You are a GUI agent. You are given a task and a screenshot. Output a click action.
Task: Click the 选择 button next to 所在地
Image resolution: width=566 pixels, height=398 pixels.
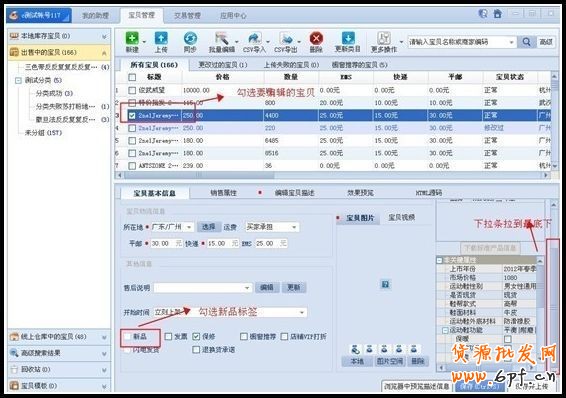(x=209, y=227)
